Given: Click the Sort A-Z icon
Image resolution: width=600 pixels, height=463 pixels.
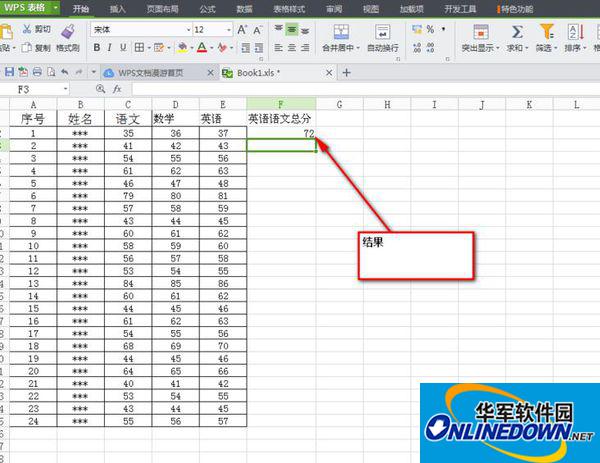Looking at the screenshot, I should point(576,32).
